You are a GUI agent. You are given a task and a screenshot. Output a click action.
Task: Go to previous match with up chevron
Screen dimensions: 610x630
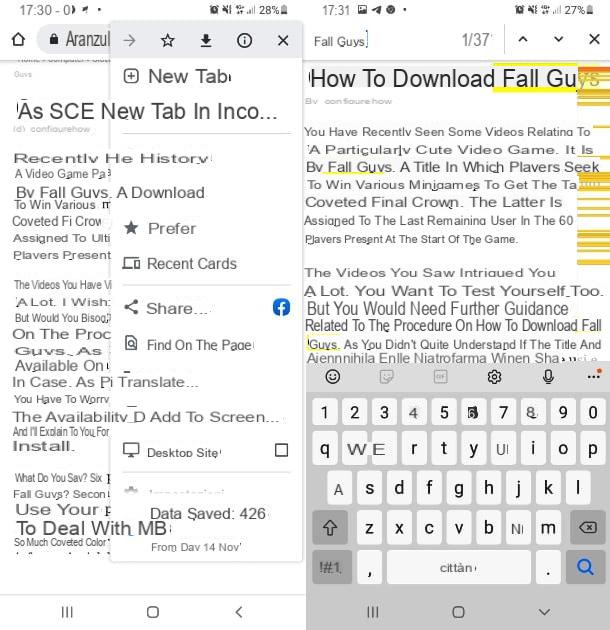coord(523,39)
